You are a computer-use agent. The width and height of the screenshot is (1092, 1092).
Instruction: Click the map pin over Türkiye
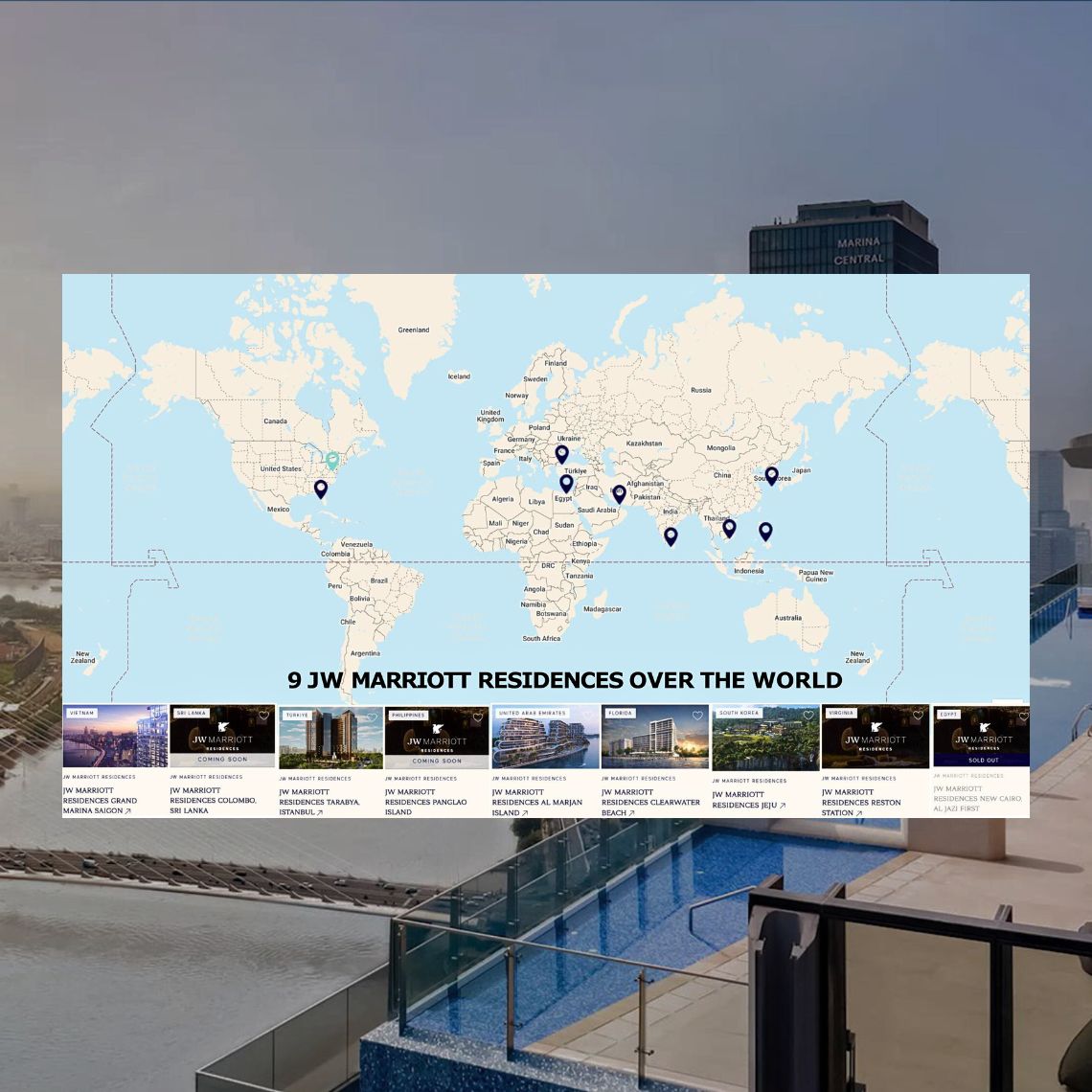point(561,454)
